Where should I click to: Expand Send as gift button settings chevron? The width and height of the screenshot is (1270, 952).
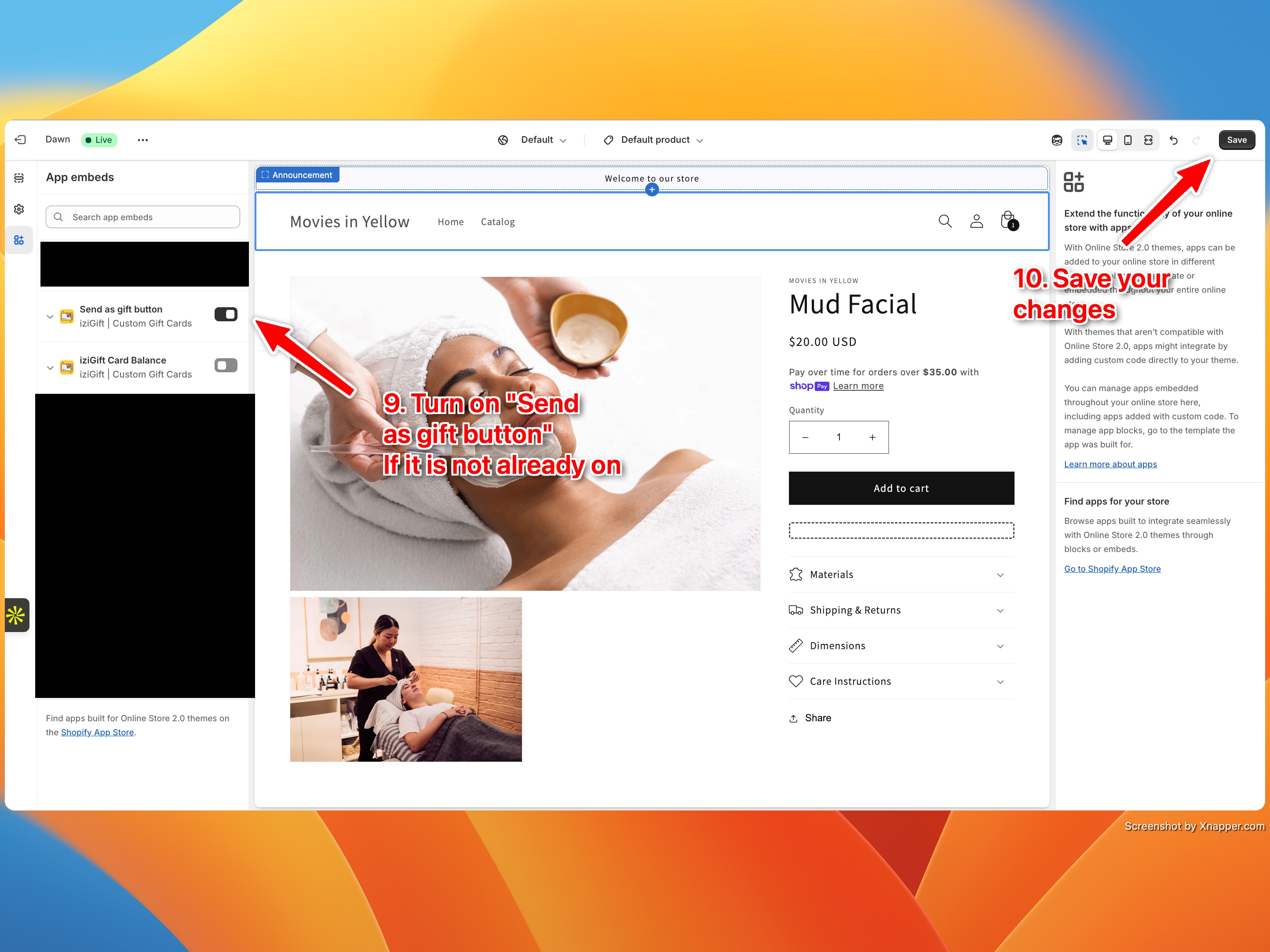[50, 317]
